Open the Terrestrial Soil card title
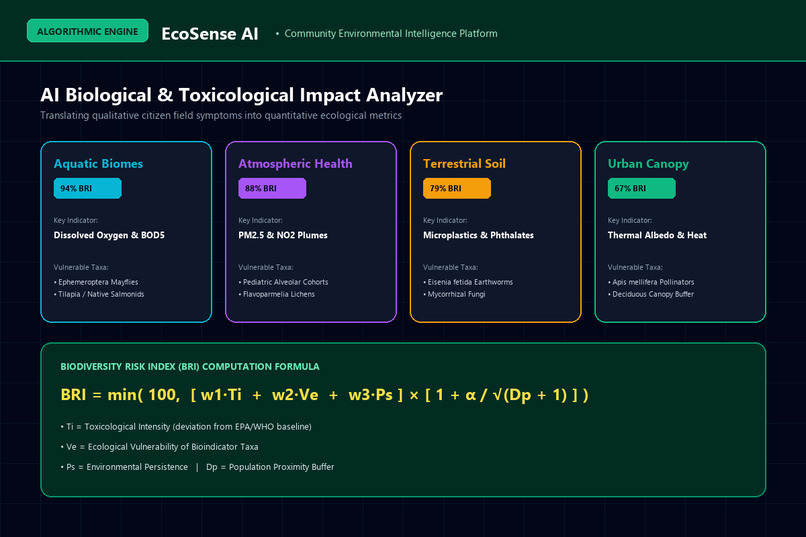This screenshot has width=806, height=537. [464, 163]
